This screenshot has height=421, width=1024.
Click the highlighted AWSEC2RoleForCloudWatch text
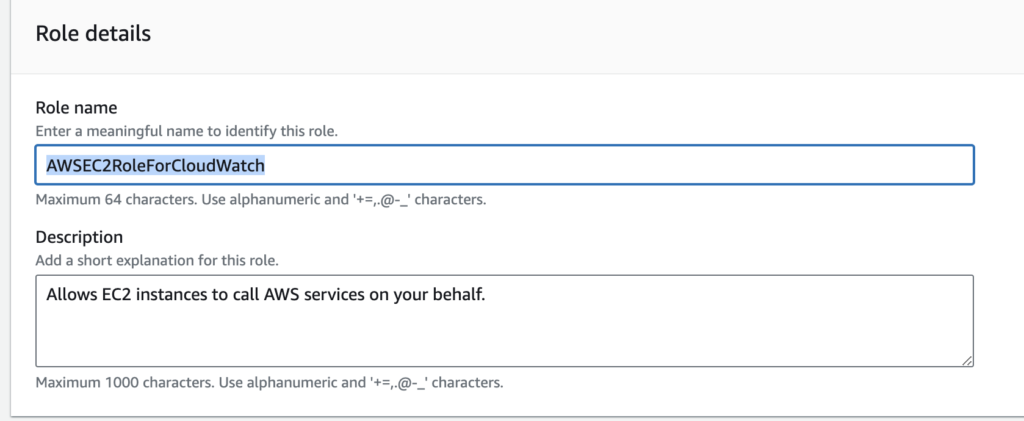(155, 165)
